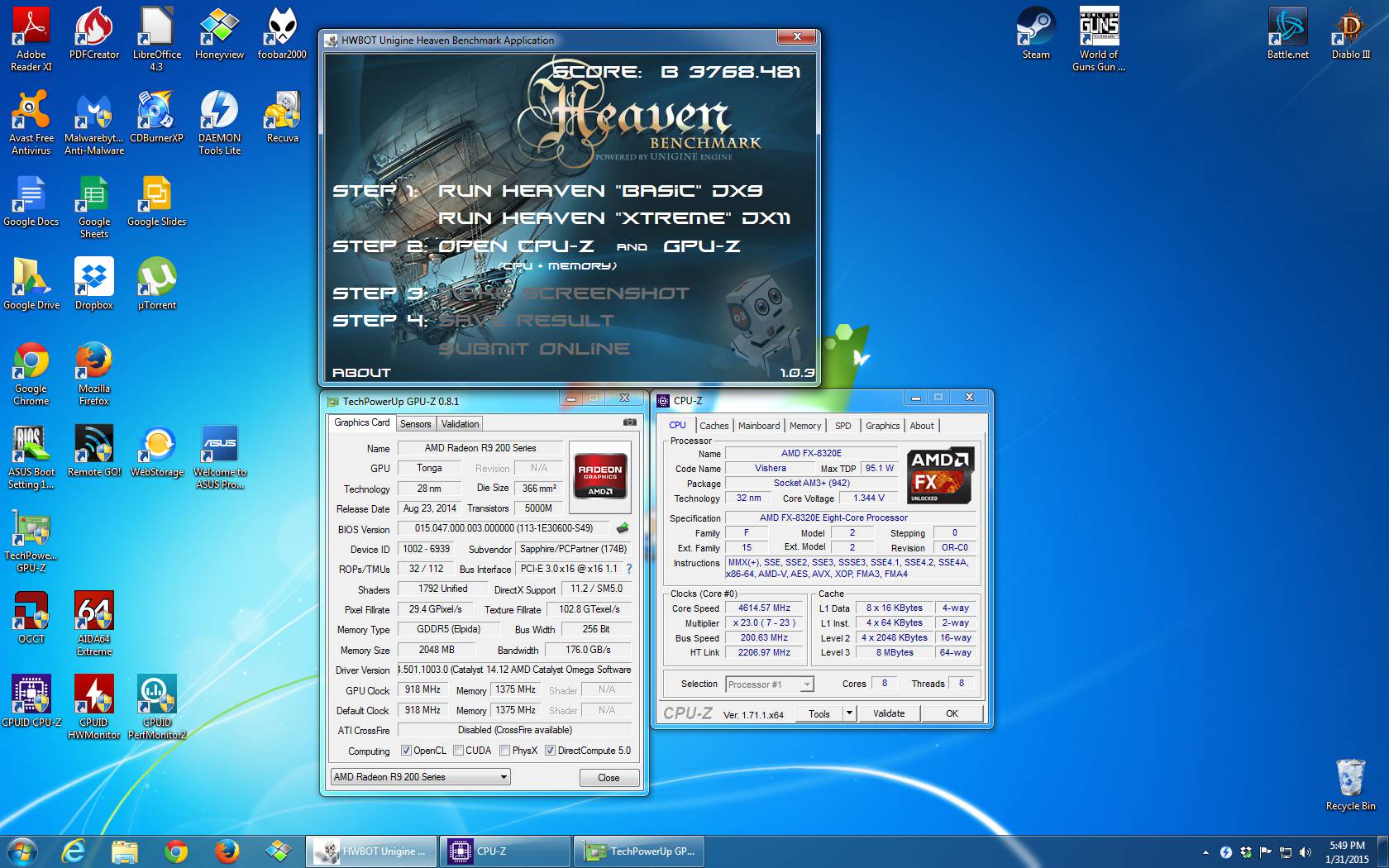The image size is (1389, 868).
Task: Open the Mozilla Firefox desktop icon
Action: 94,373
